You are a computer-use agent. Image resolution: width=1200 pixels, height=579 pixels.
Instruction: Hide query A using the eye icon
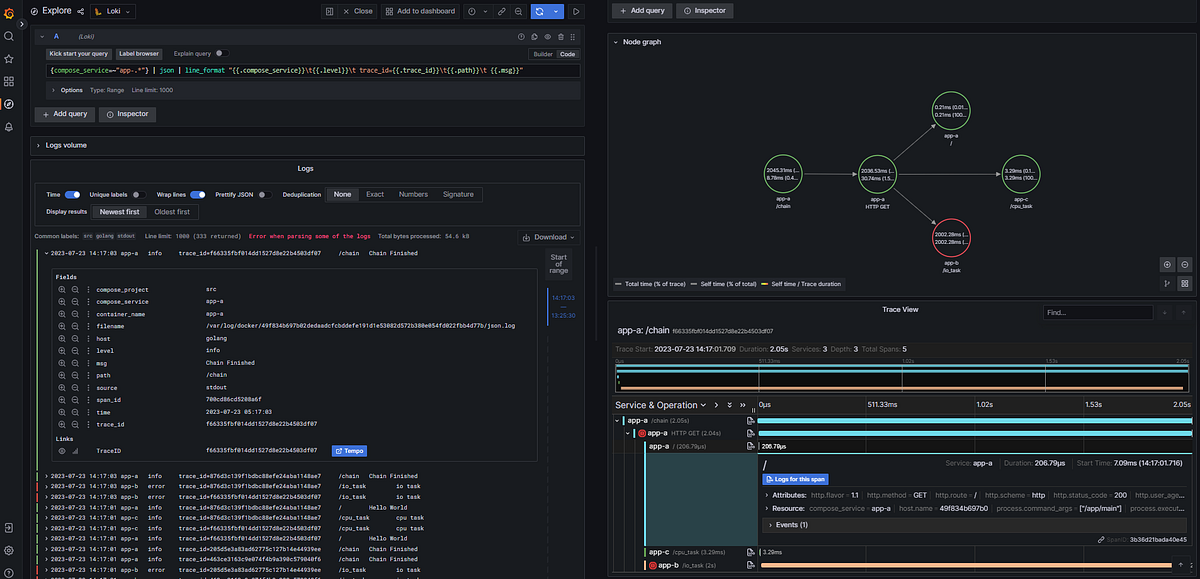tap(548, 36)
